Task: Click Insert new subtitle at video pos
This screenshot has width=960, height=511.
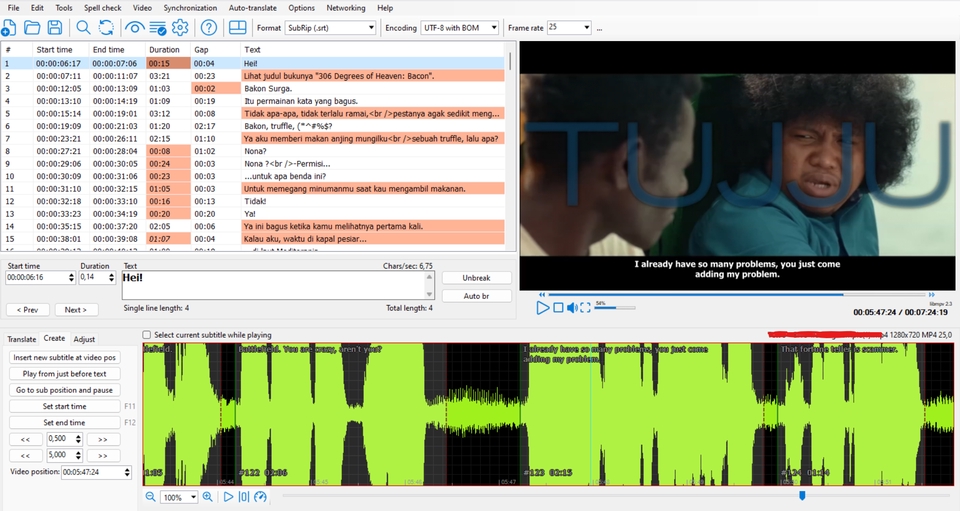Action: (64, 357)
